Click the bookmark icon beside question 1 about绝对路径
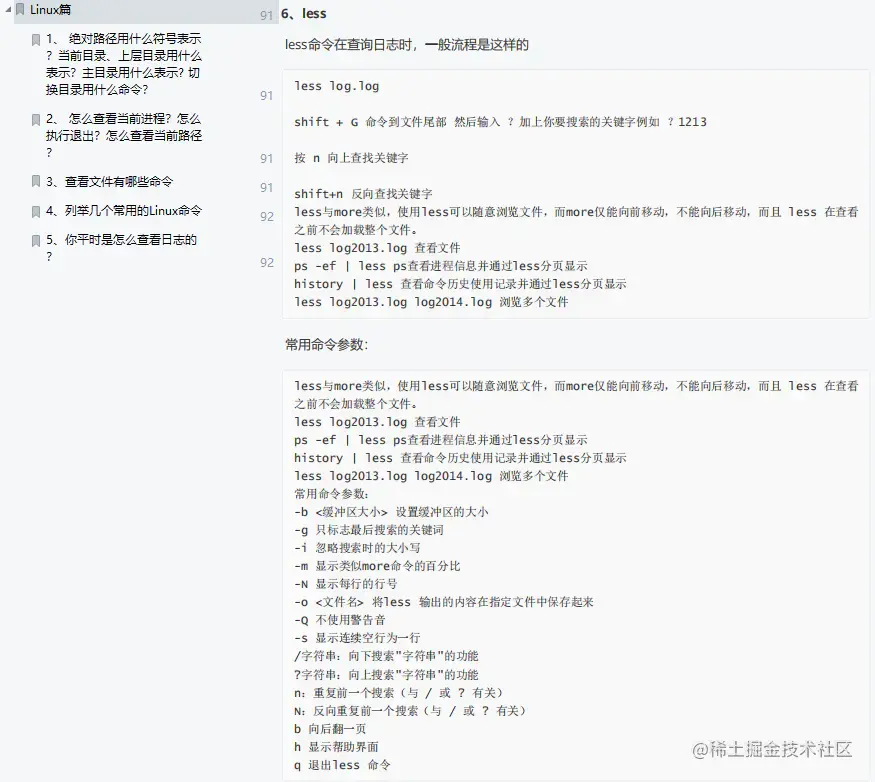This screenshot has width=875, height=782. 35,38
